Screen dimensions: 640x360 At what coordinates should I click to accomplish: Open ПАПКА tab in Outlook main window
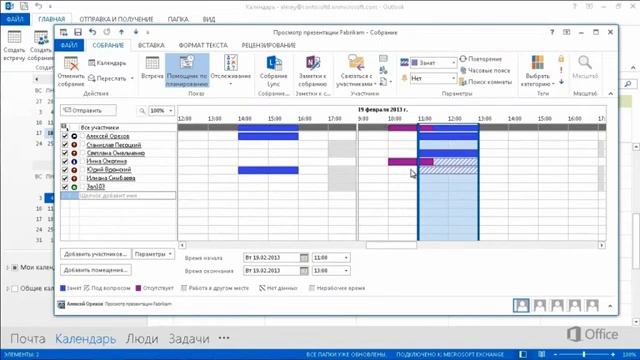pyautogui.click(x=178, y=19)
